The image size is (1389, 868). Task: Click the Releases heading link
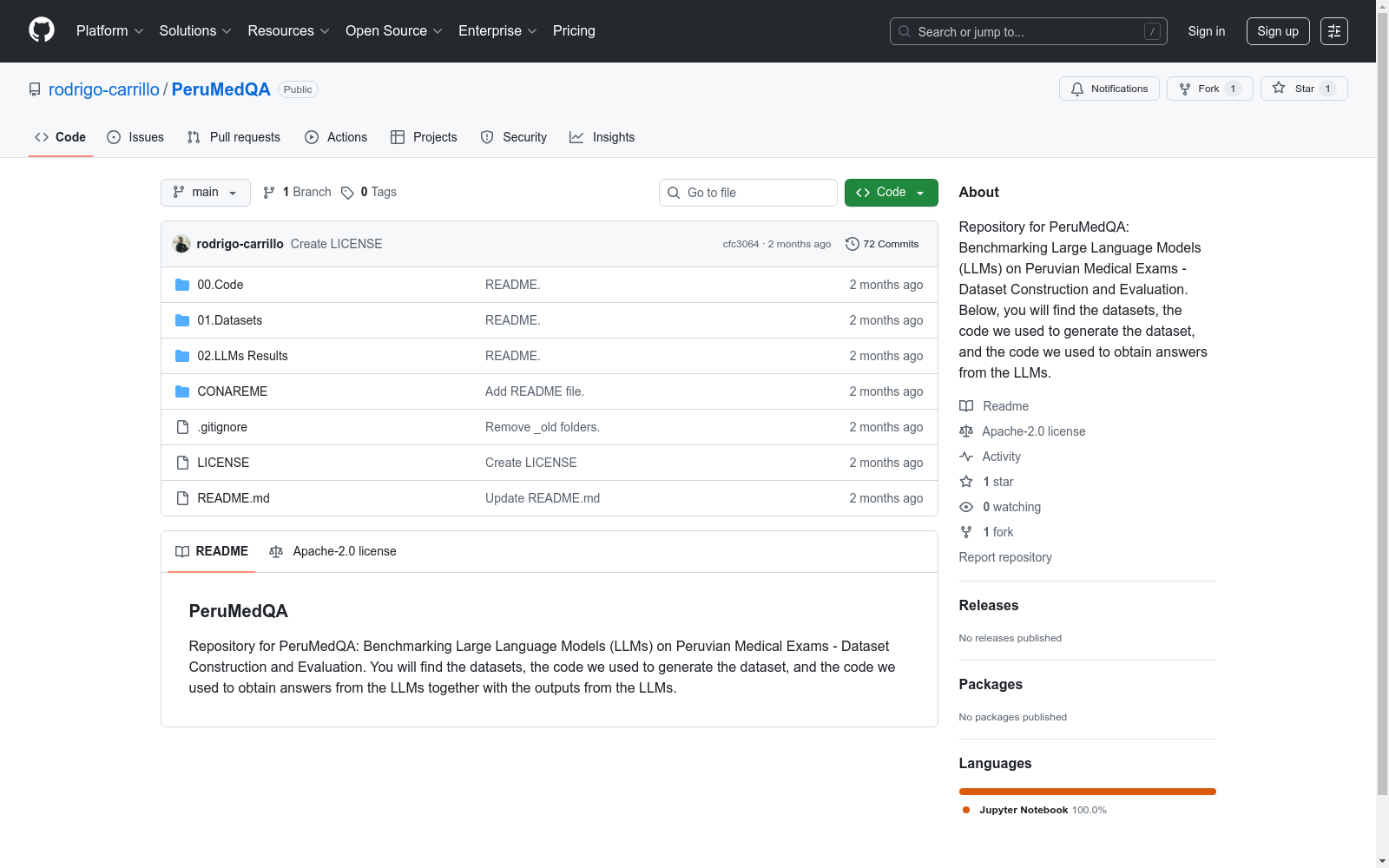click(x=989, y=606)
